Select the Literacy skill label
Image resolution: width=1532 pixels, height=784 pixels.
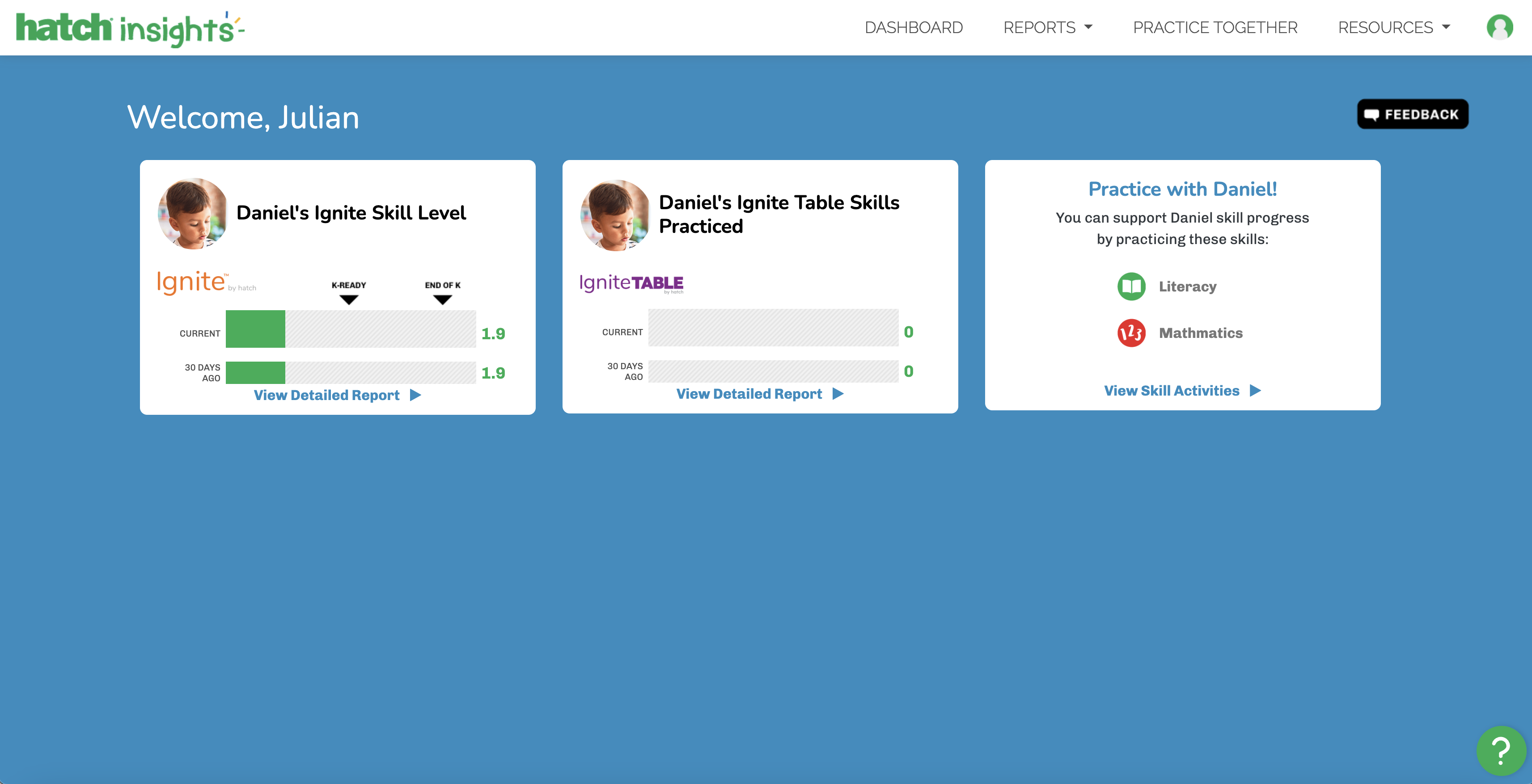click(x=1187, y=287)
